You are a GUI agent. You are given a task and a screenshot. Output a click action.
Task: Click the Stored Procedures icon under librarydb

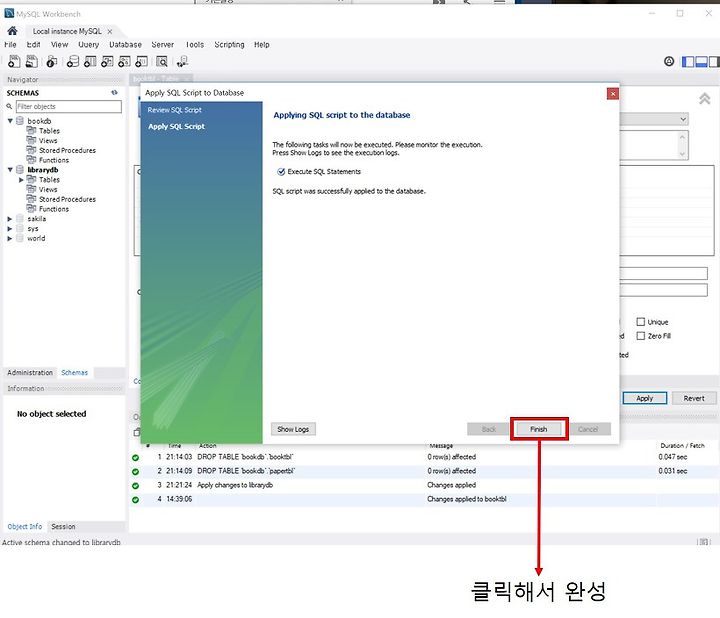click(x=31, y=199)
